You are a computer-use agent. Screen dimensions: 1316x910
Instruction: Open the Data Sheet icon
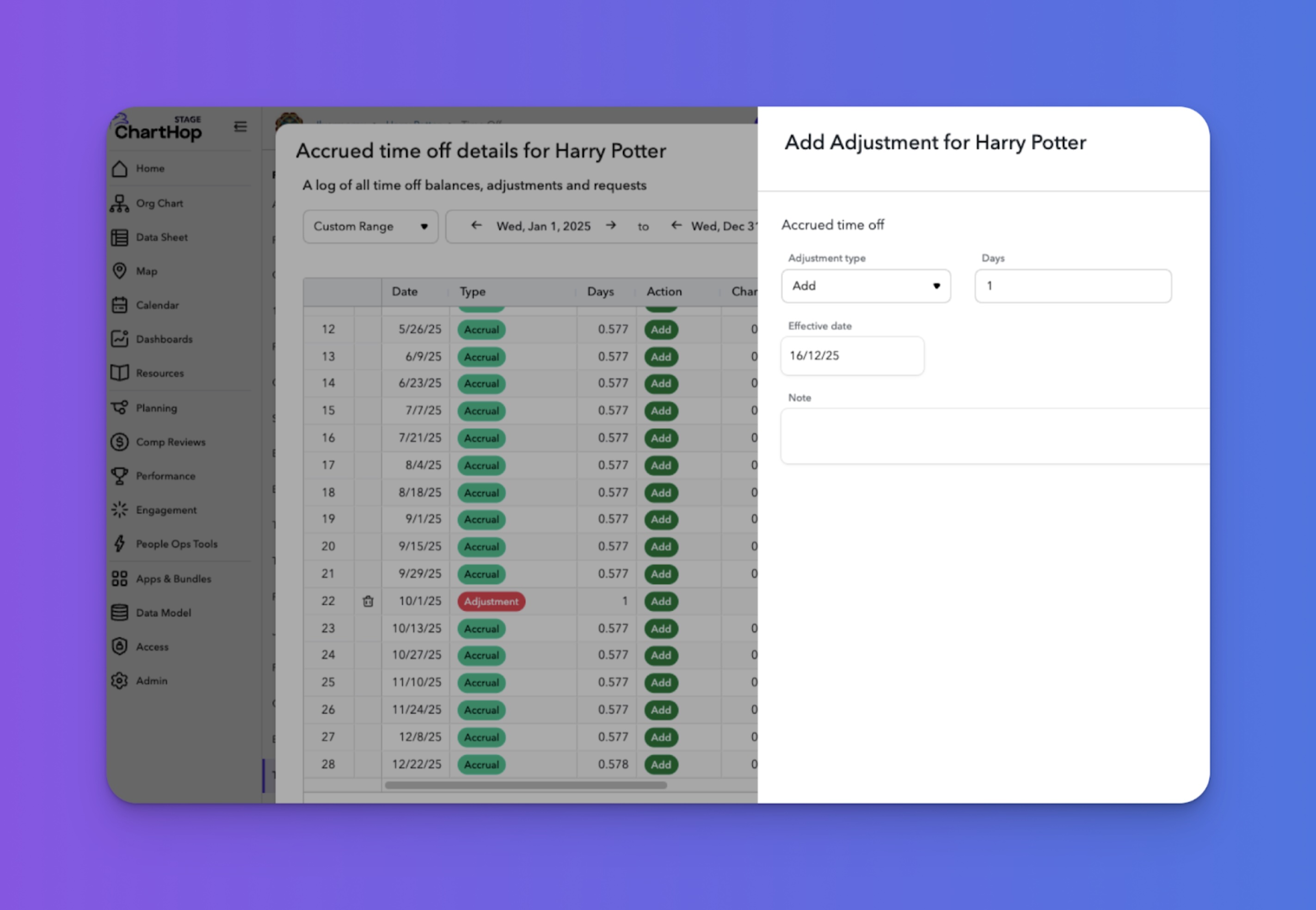point(119,238)
